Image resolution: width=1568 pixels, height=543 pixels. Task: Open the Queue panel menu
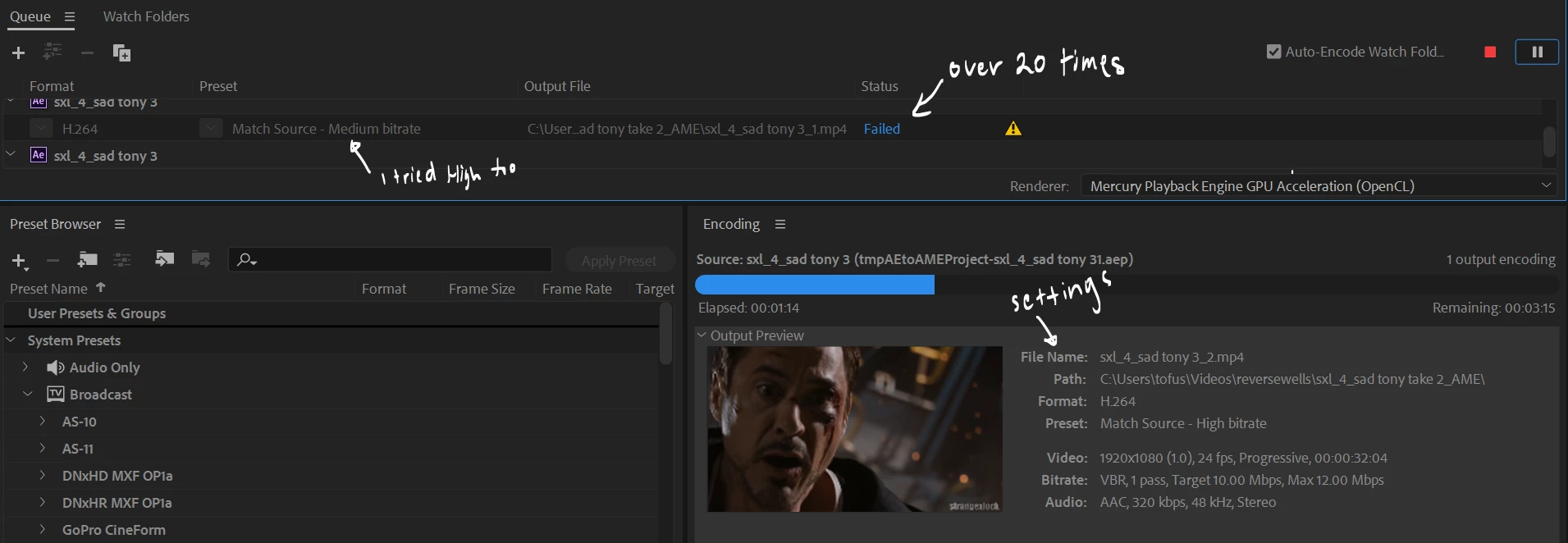pyautogui.click(x=70, y=16)
